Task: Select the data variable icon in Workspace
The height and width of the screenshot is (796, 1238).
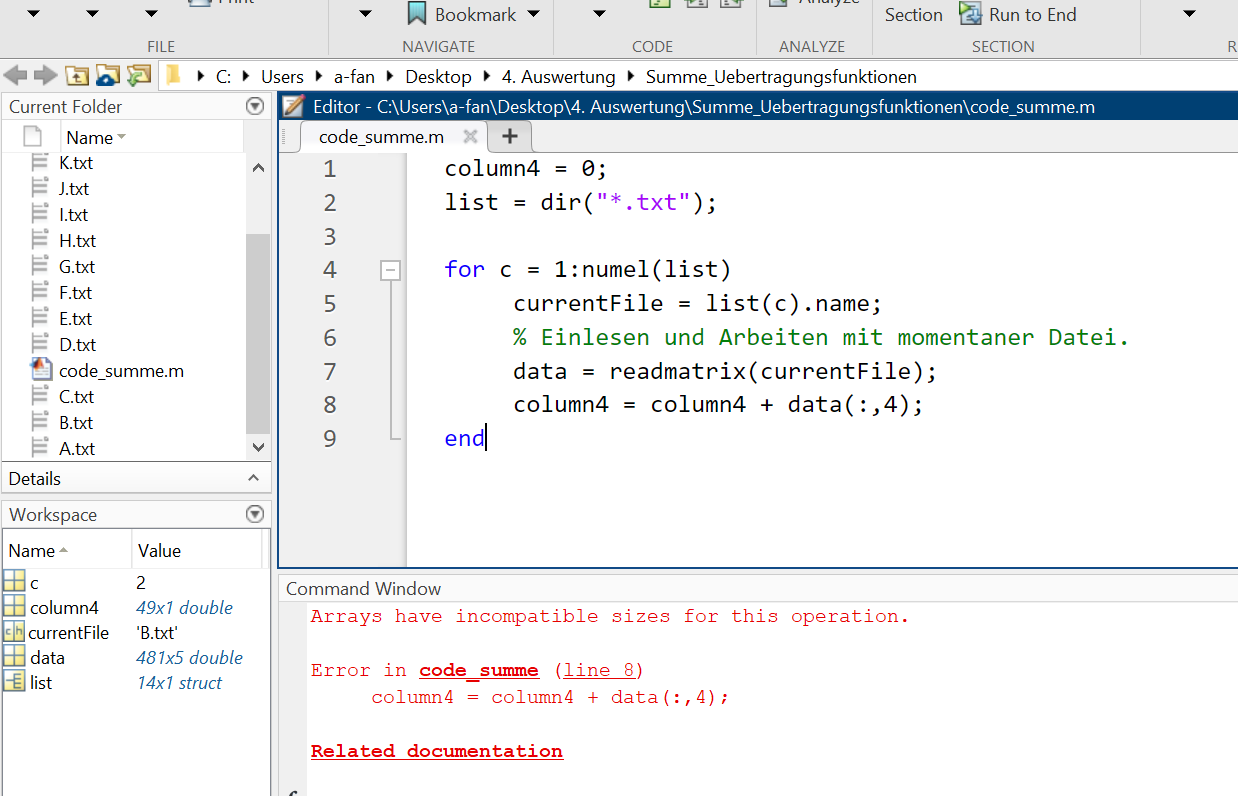Action: 15,657
